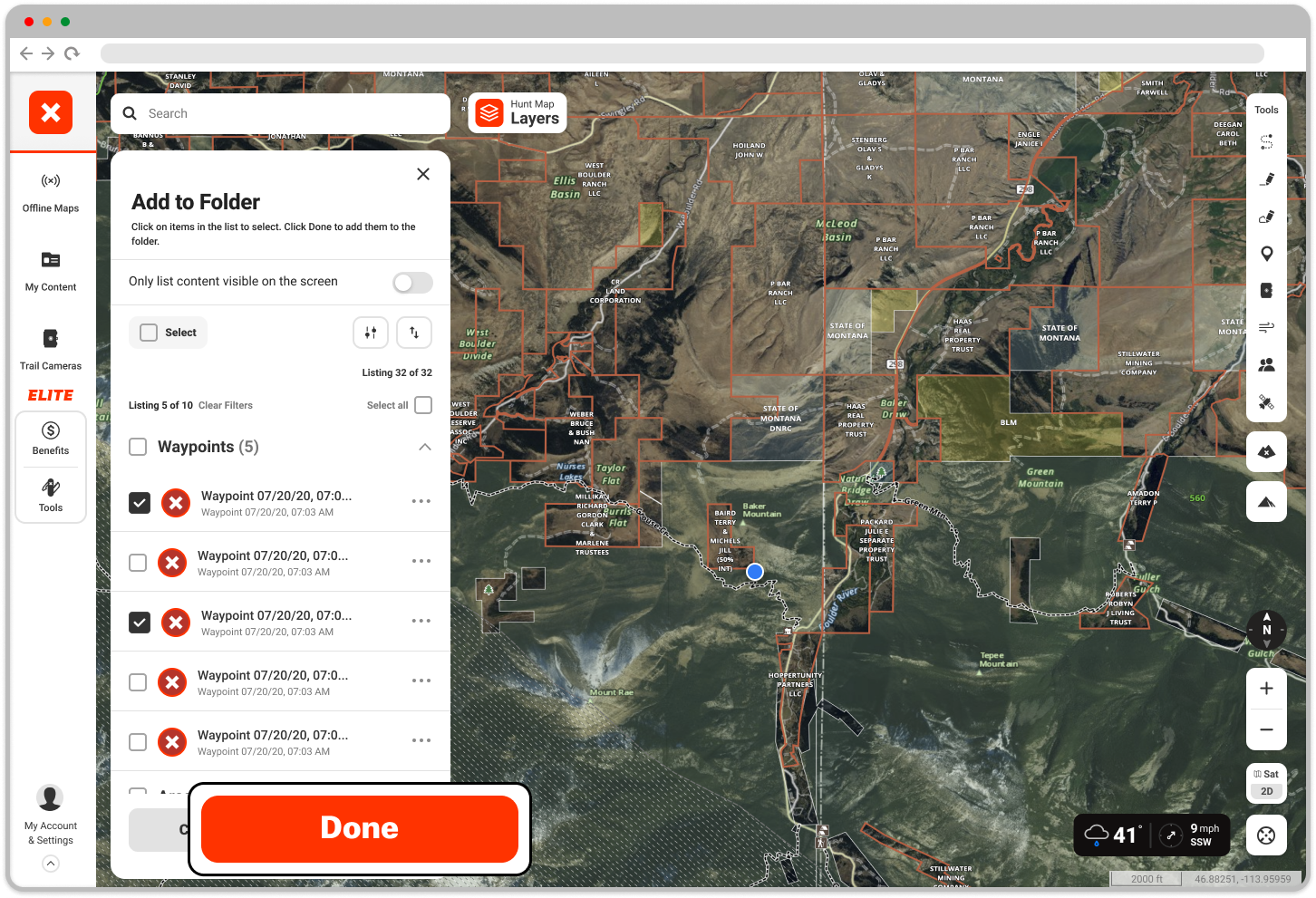Check the second waypoint row checkbox
Image resolution: width=1316 pixels, height=898 pixels.
click(x=138, y=563)
